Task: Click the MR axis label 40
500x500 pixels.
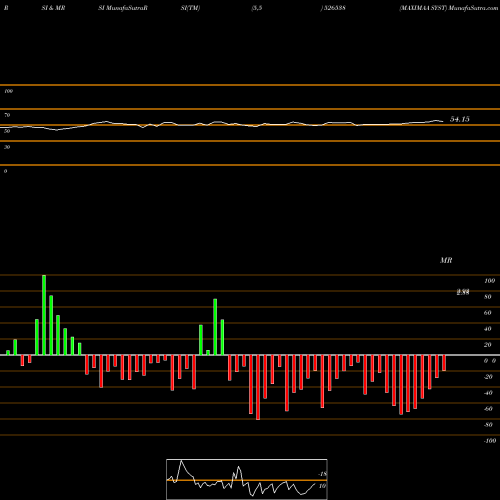Action: pyautogui.click(x=488, y=329)
